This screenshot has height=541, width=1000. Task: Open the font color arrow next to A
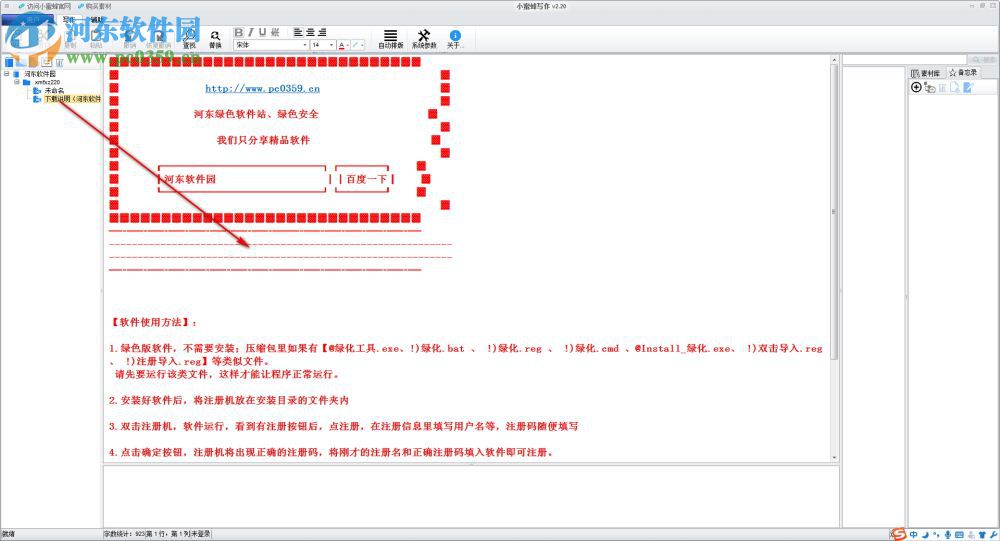click(x=348, y=45)
